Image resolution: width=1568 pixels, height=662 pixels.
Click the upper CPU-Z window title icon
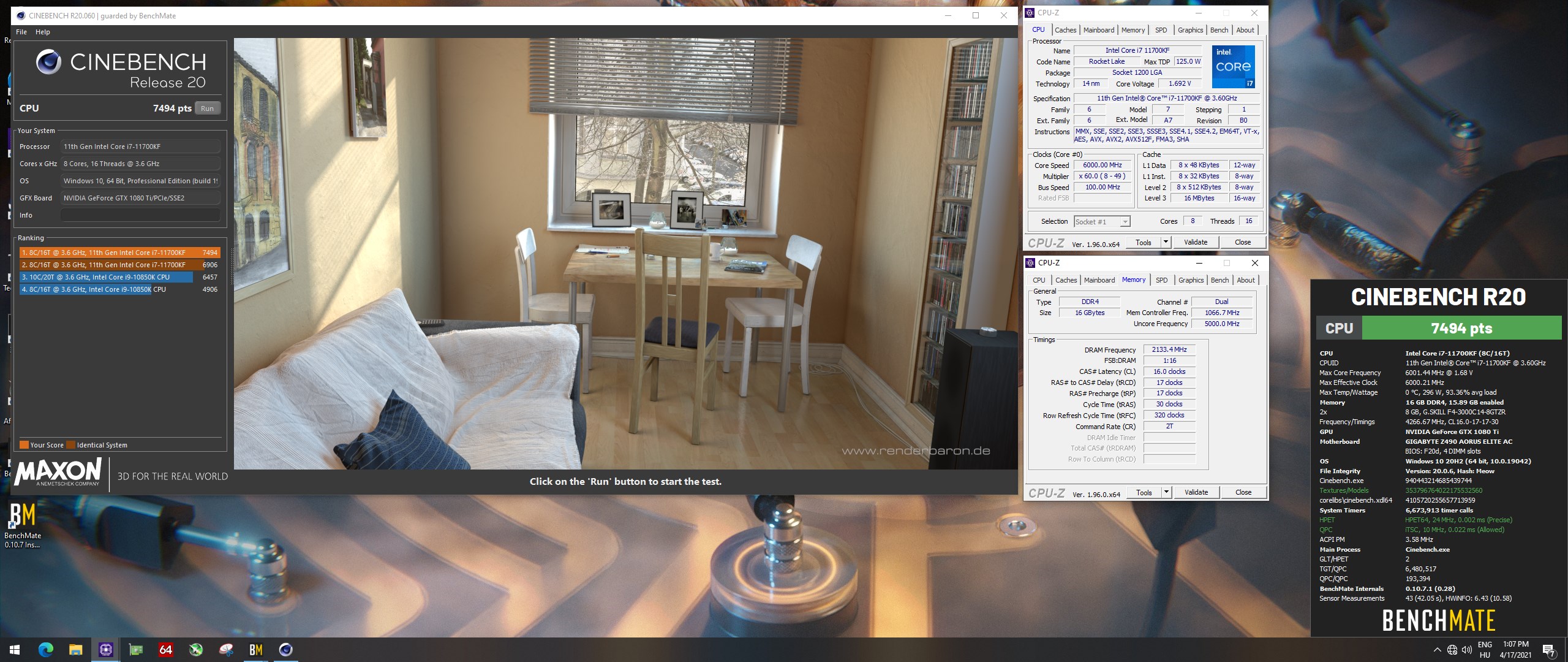(1030, 12)
